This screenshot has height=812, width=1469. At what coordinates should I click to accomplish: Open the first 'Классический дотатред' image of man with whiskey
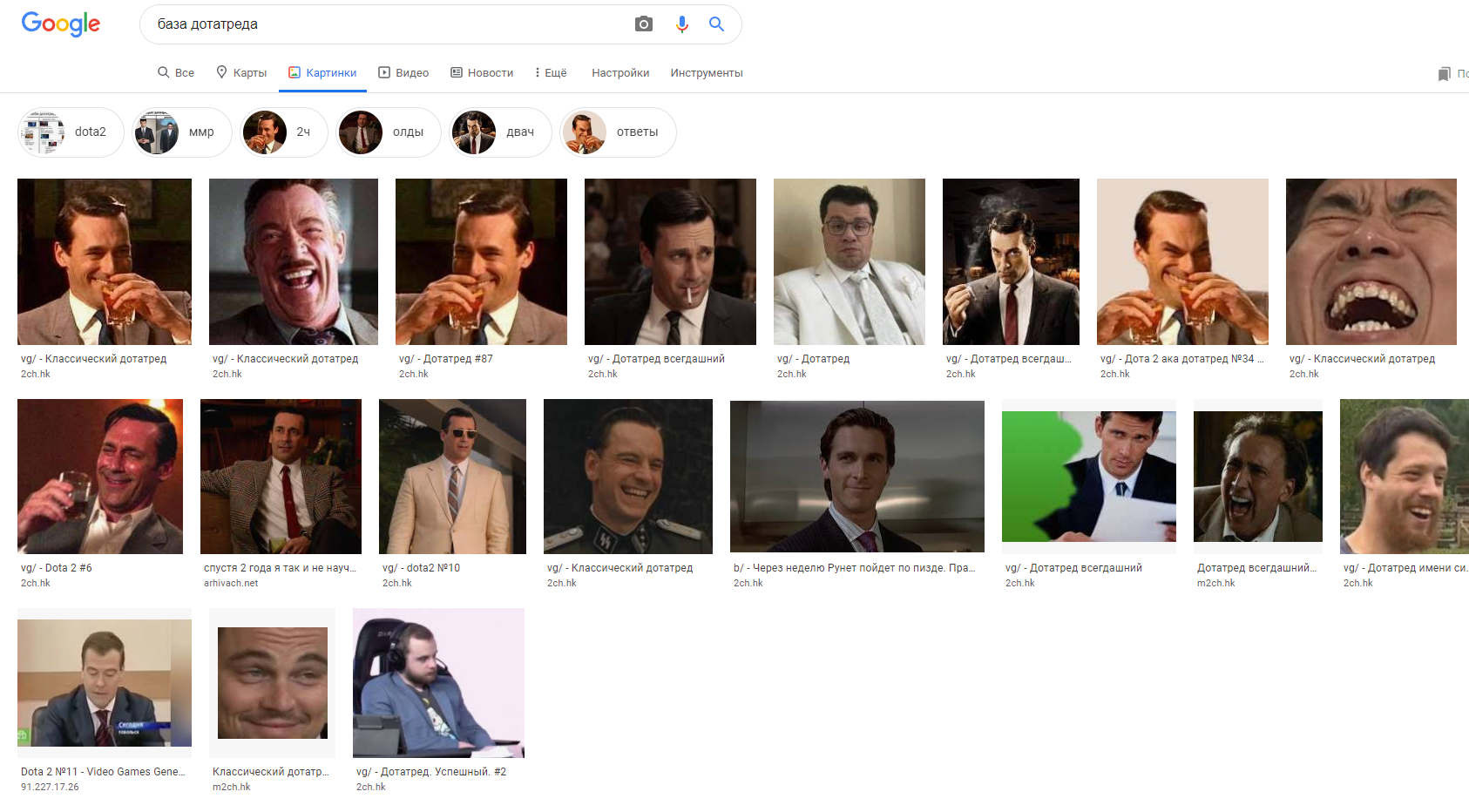click(x=105, y=261)
